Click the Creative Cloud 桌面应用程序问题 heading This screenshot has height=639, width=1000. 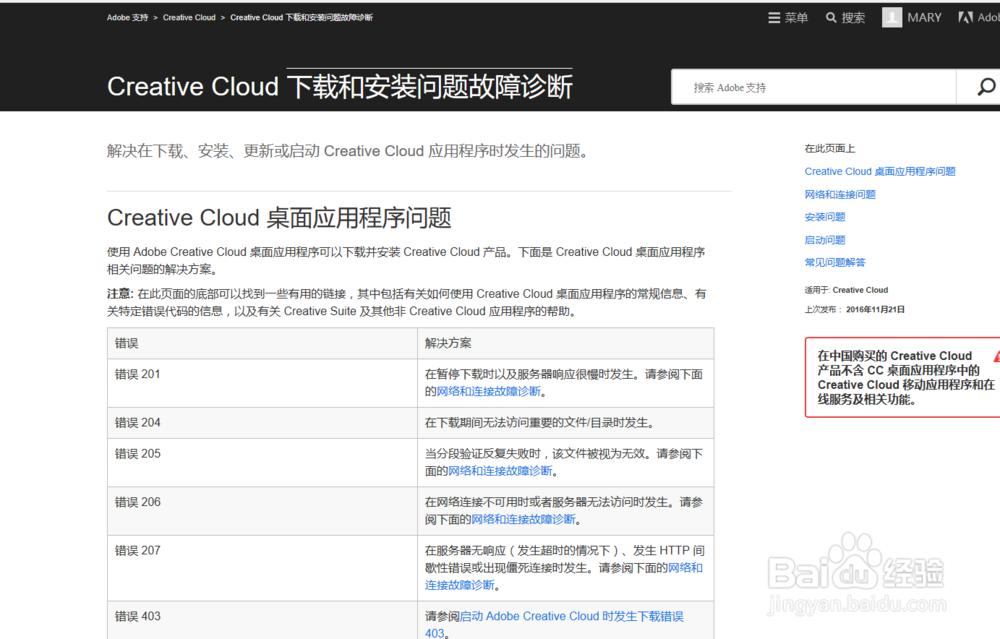tap(279, 218)
